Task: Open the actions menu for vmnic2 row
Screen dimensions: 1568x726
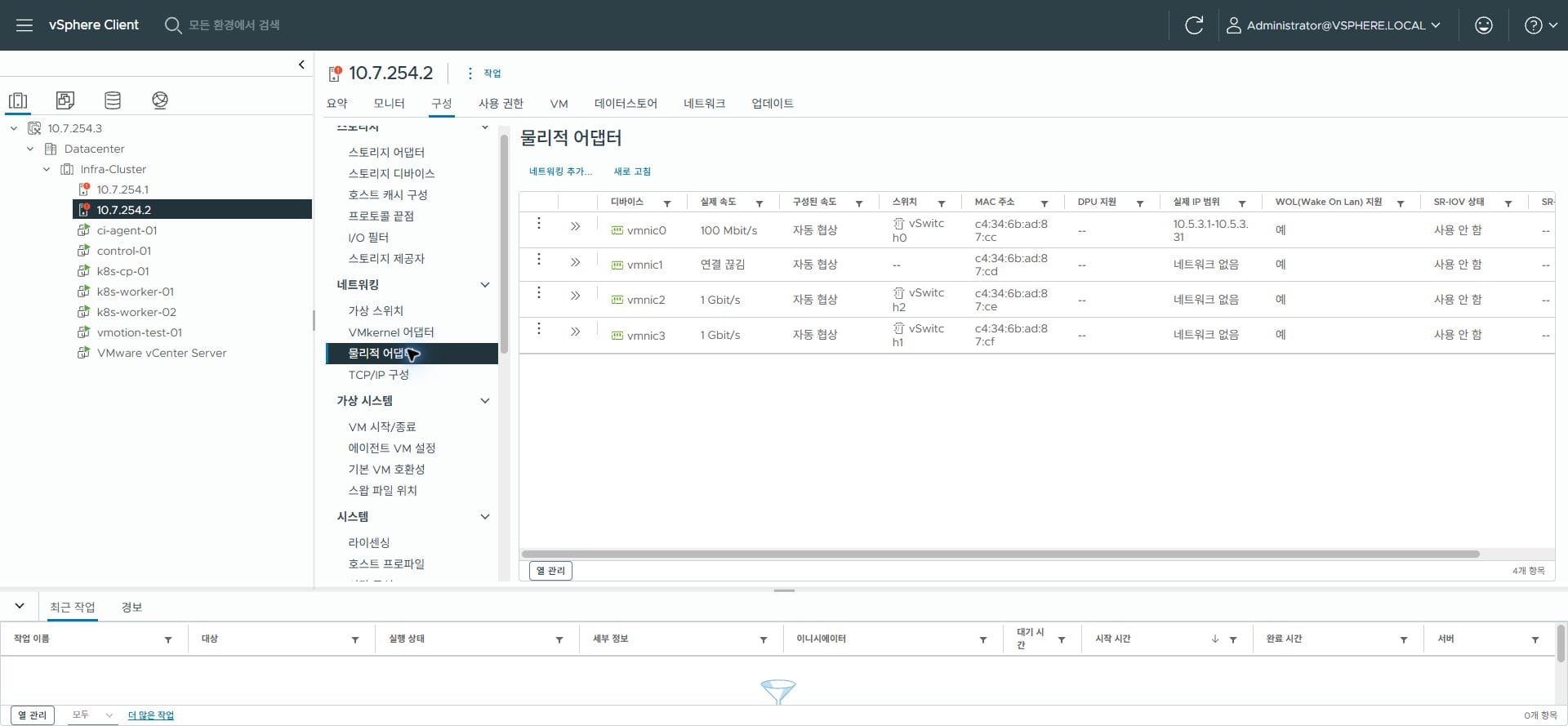Action: coord(539,292)
